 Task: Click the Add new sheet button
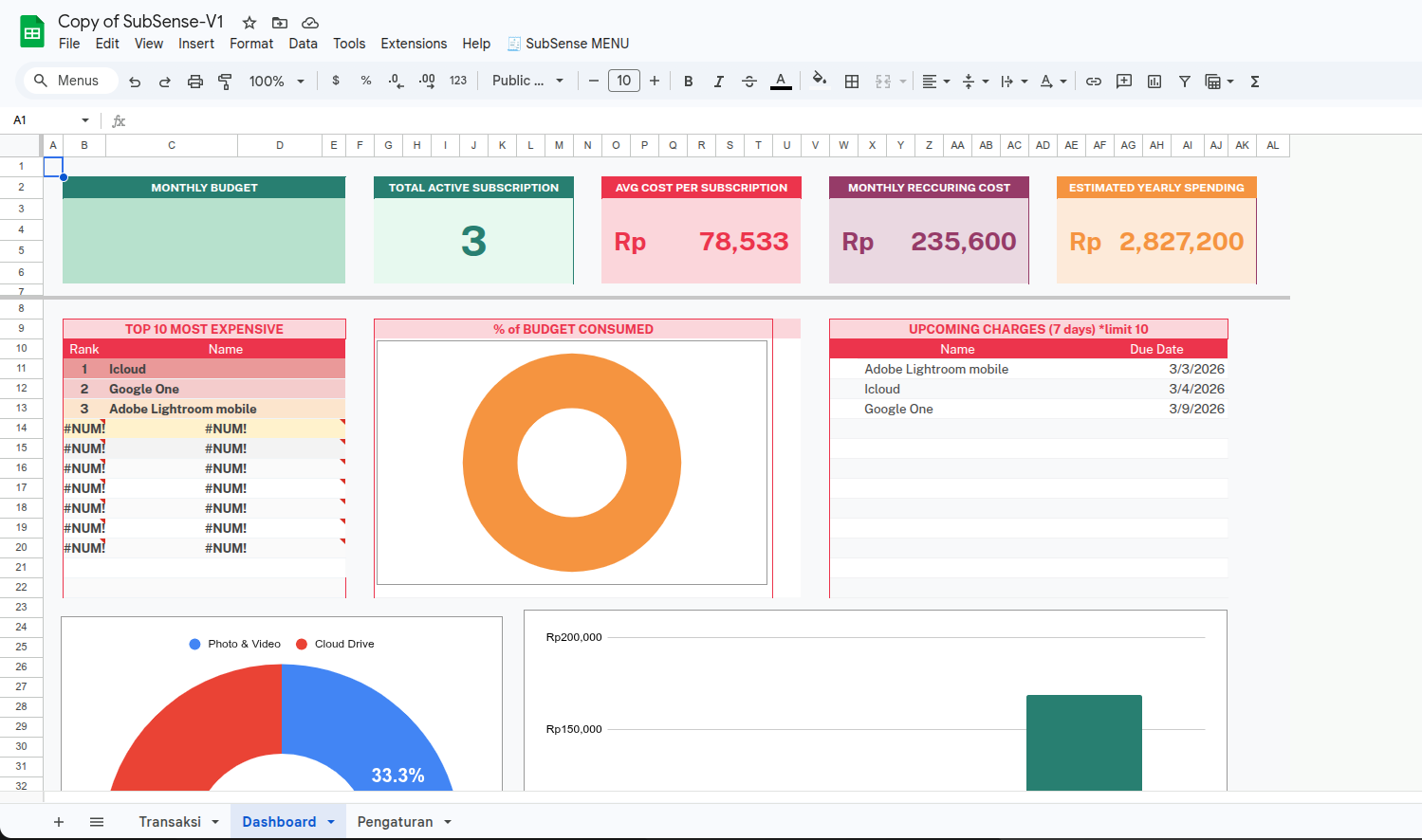(59, 822)
